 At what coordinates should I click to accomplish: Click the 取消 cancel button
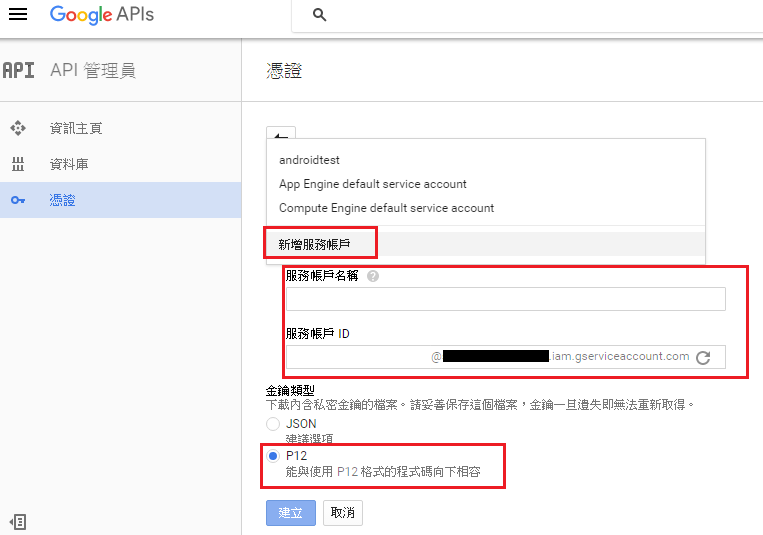(343, 513)
